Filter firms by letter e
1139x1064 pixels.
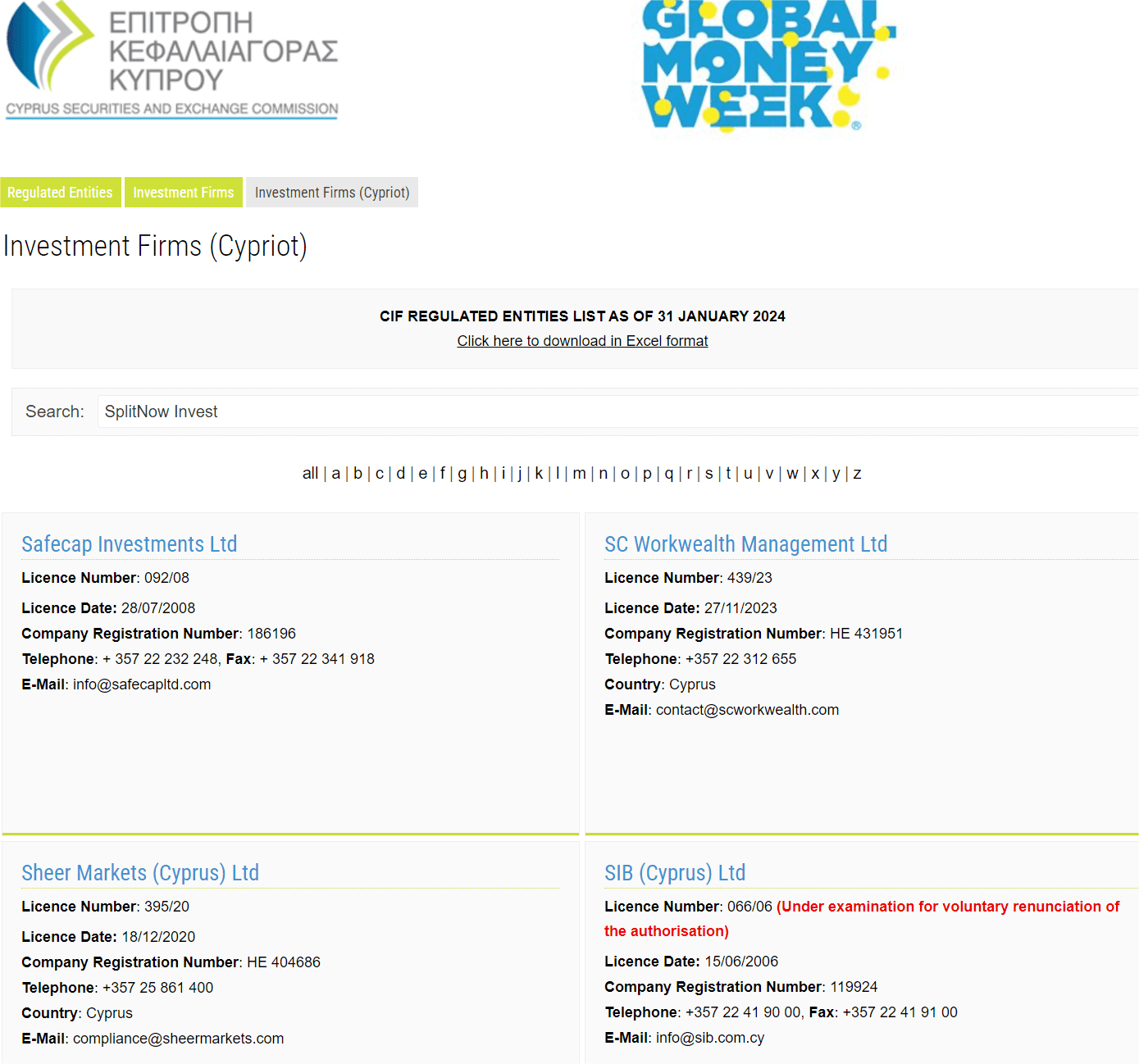[423, 474]
